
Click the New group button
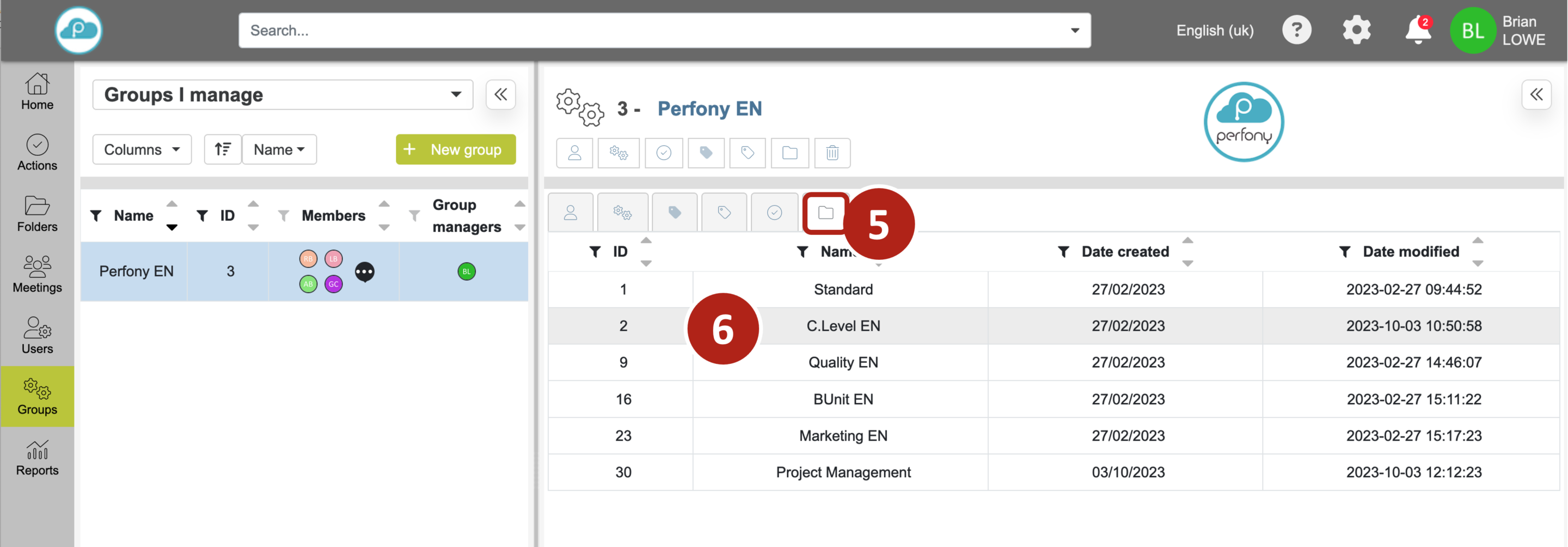click(455, 149)
